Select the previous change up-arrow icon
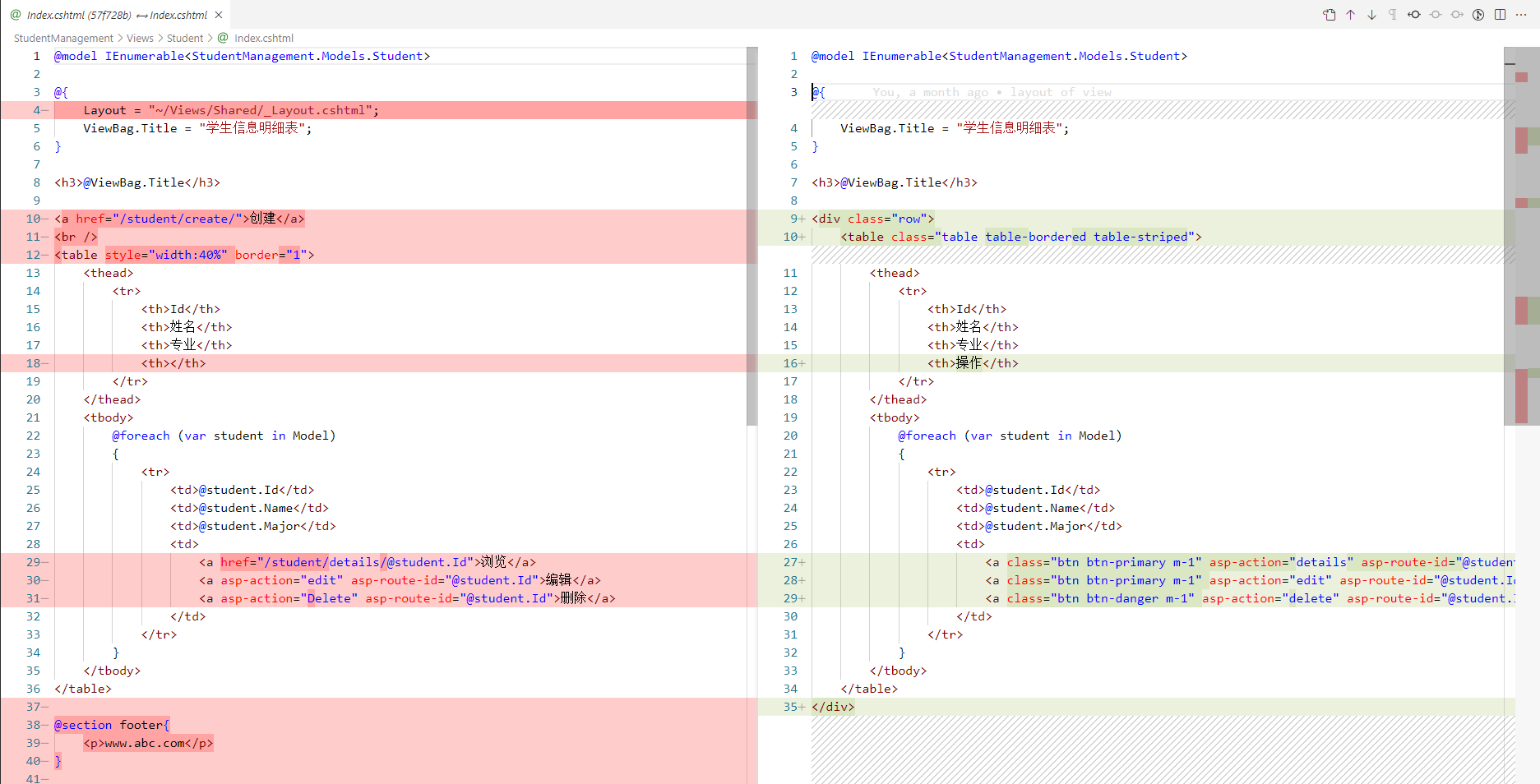1540x784 pixels. (x=1350, y=14)
